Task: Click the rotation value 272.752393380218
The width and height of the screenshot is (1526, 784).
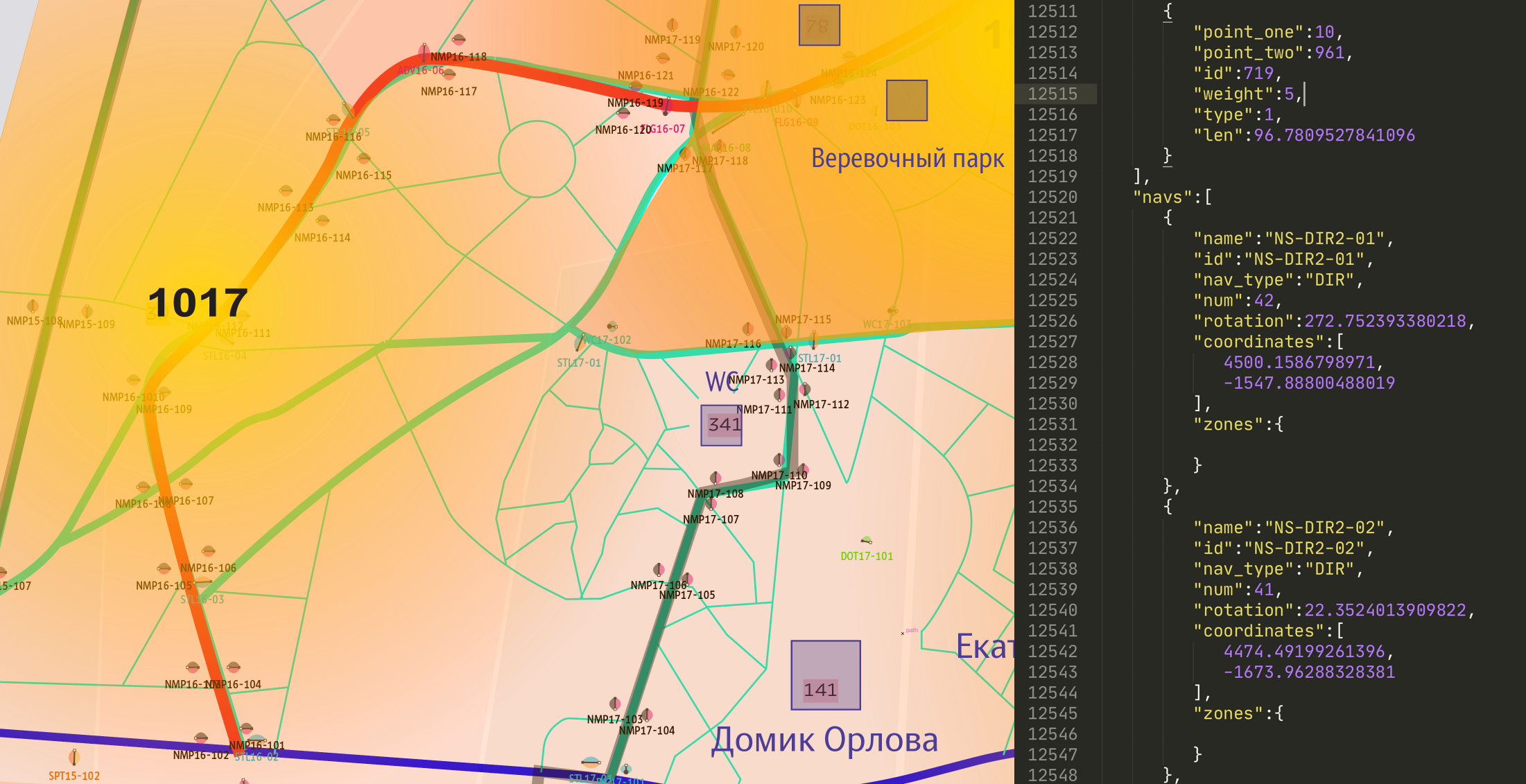Action: (1385, 321)
